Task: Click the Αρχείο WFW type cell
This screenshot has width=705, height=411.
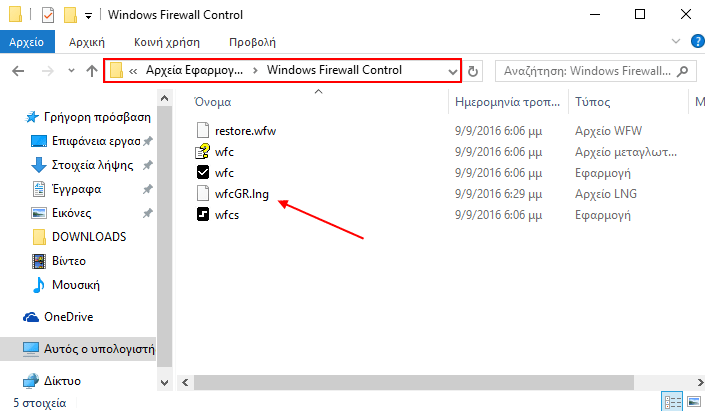Action: click(x=608, y=131)
